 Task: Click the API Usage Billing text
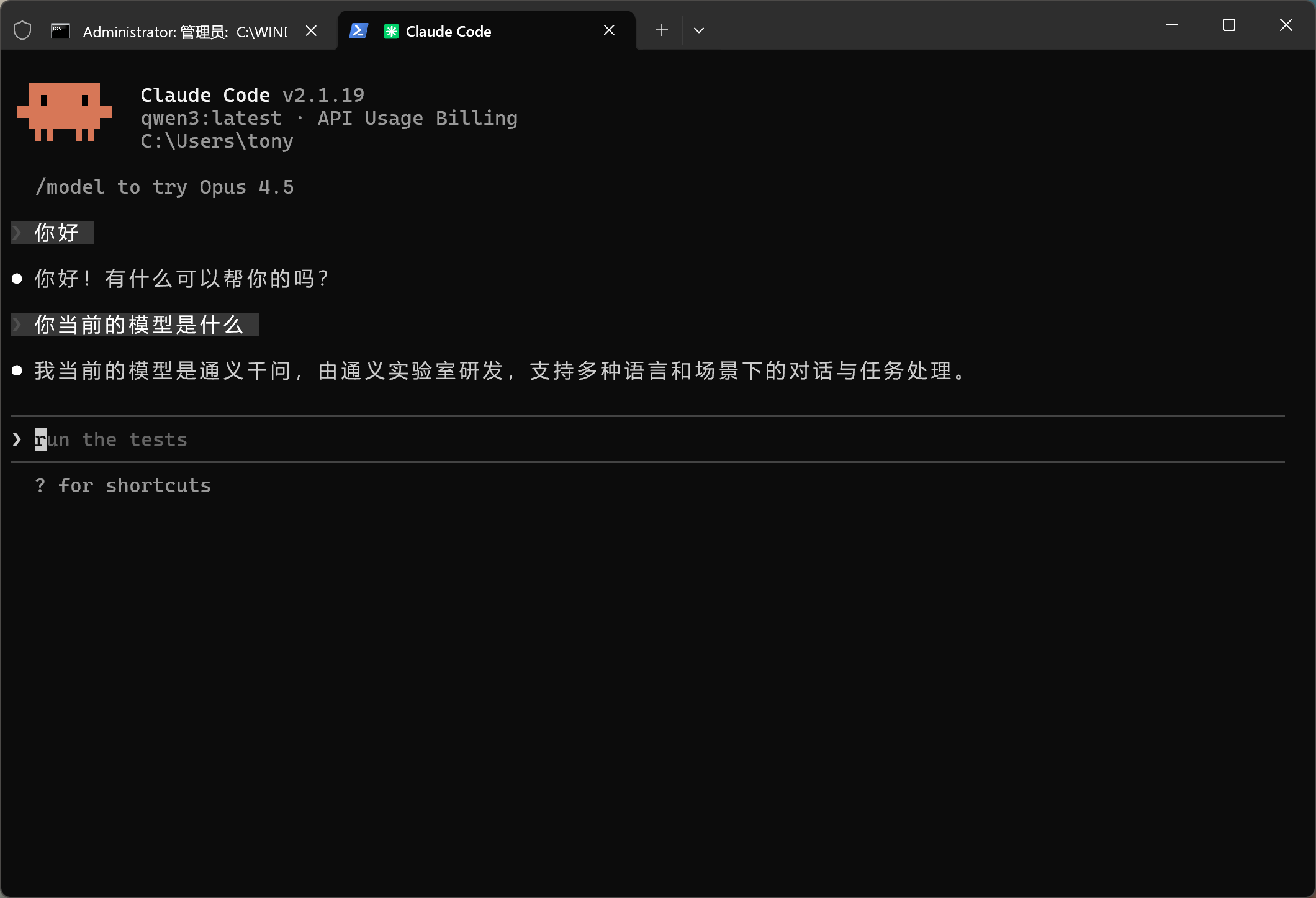coord(417,118)
